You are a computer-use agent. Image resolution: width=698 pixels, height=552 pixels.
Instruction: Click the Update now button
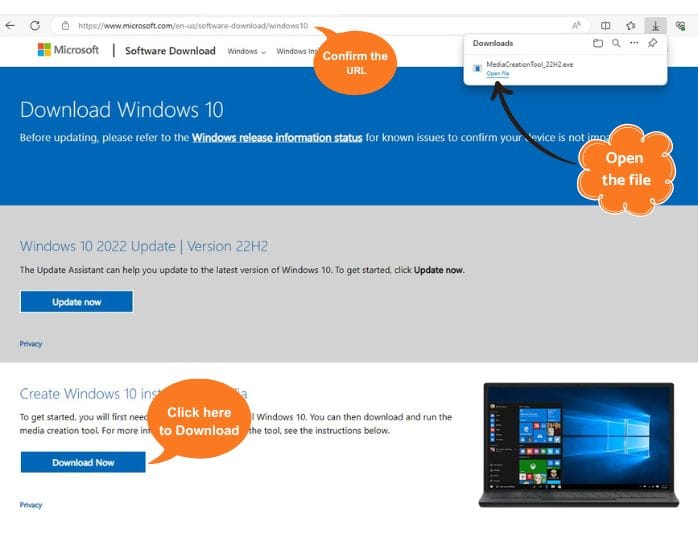[x=77, y=302]
